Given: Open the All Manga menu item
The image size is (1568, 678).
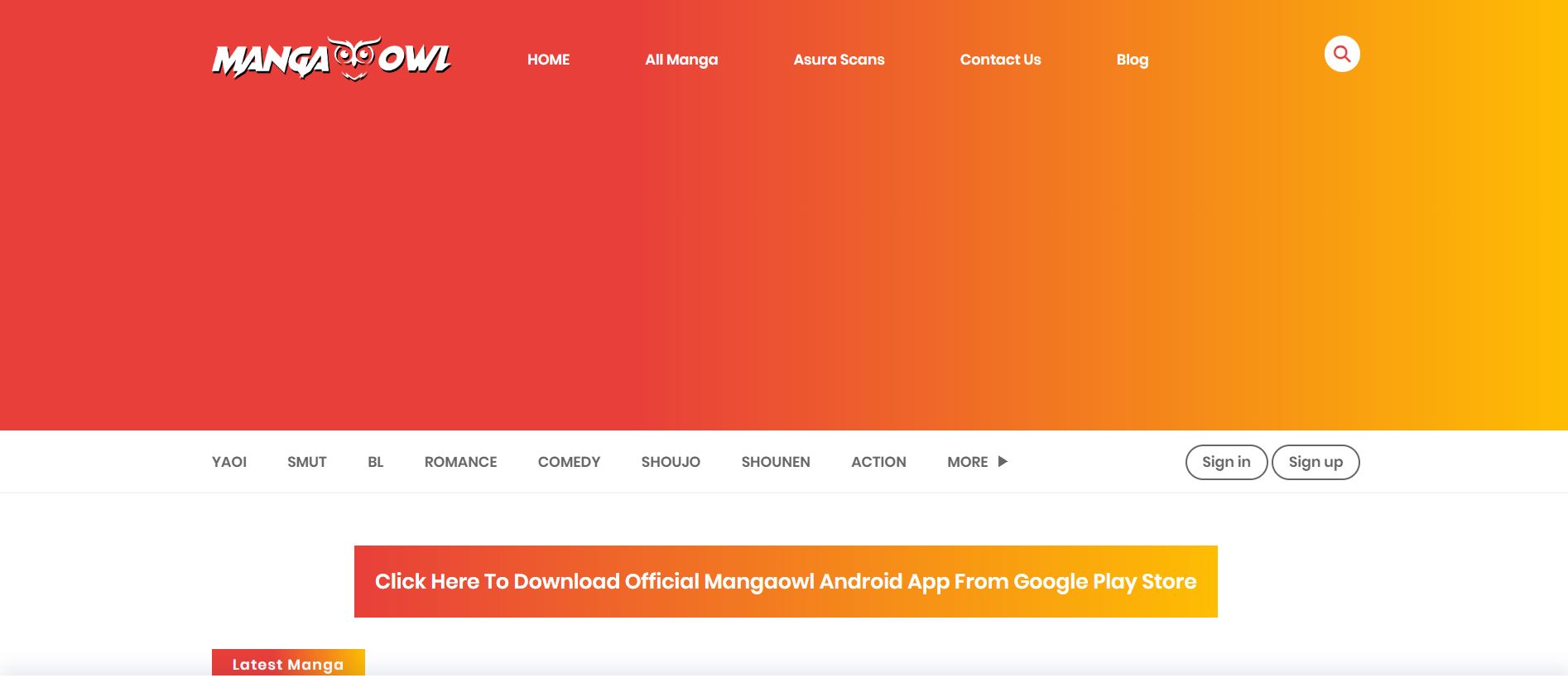Looking at the screenshot, I should click(x=681, y=60).
